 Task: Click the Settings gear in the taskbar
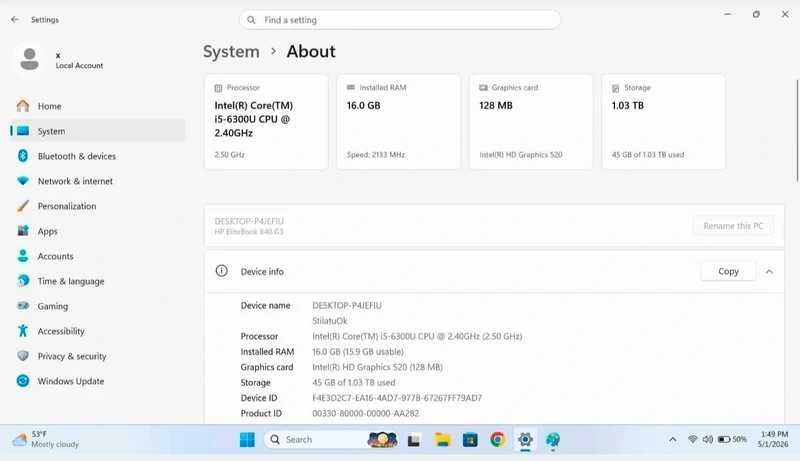(x=525, y=440)
